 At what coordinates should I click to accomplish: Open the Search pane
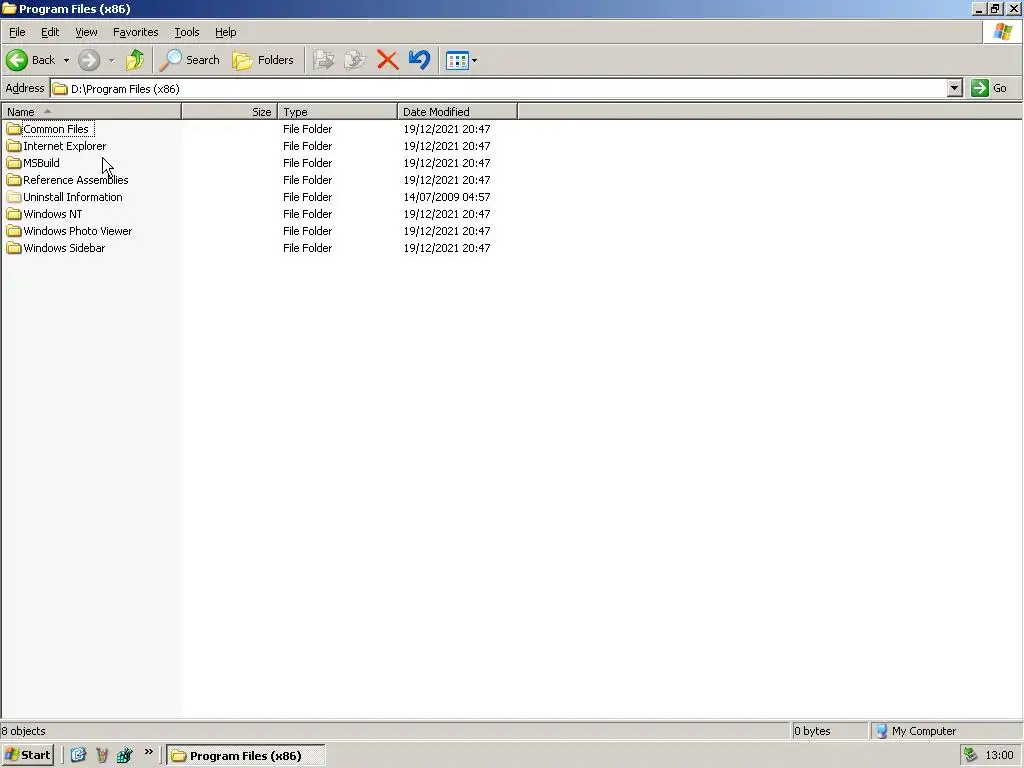(x=189, y=60)
